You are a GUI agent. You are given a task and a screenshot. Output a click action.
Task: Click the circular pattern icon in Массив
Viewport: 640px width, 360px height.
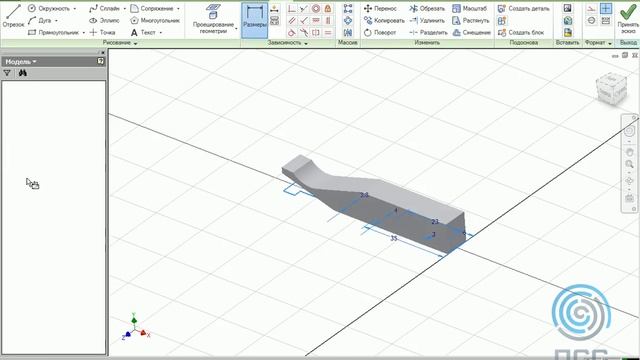tap(348, 20)
